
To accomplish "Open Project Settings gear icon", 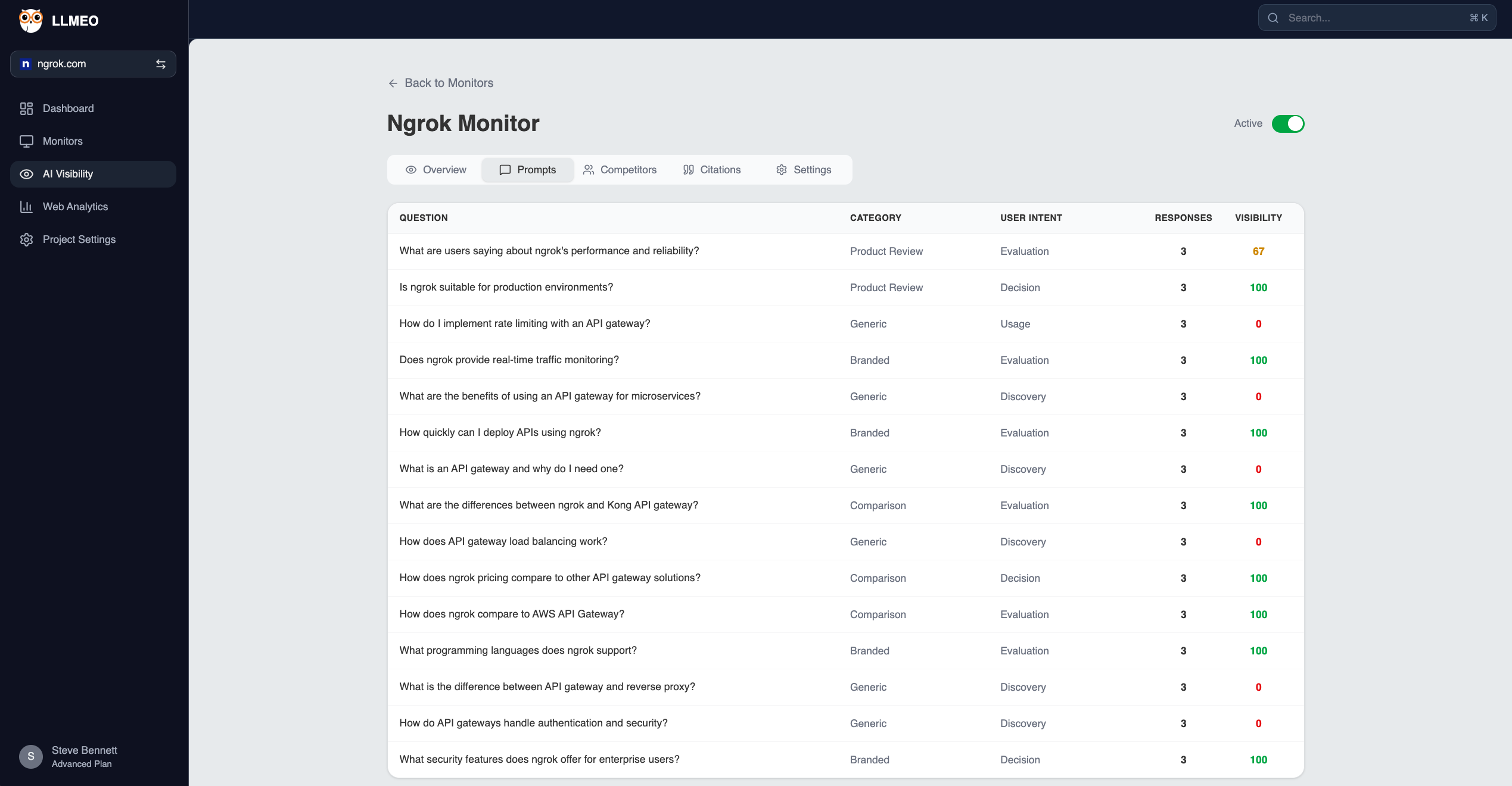I will click(27, 239).
